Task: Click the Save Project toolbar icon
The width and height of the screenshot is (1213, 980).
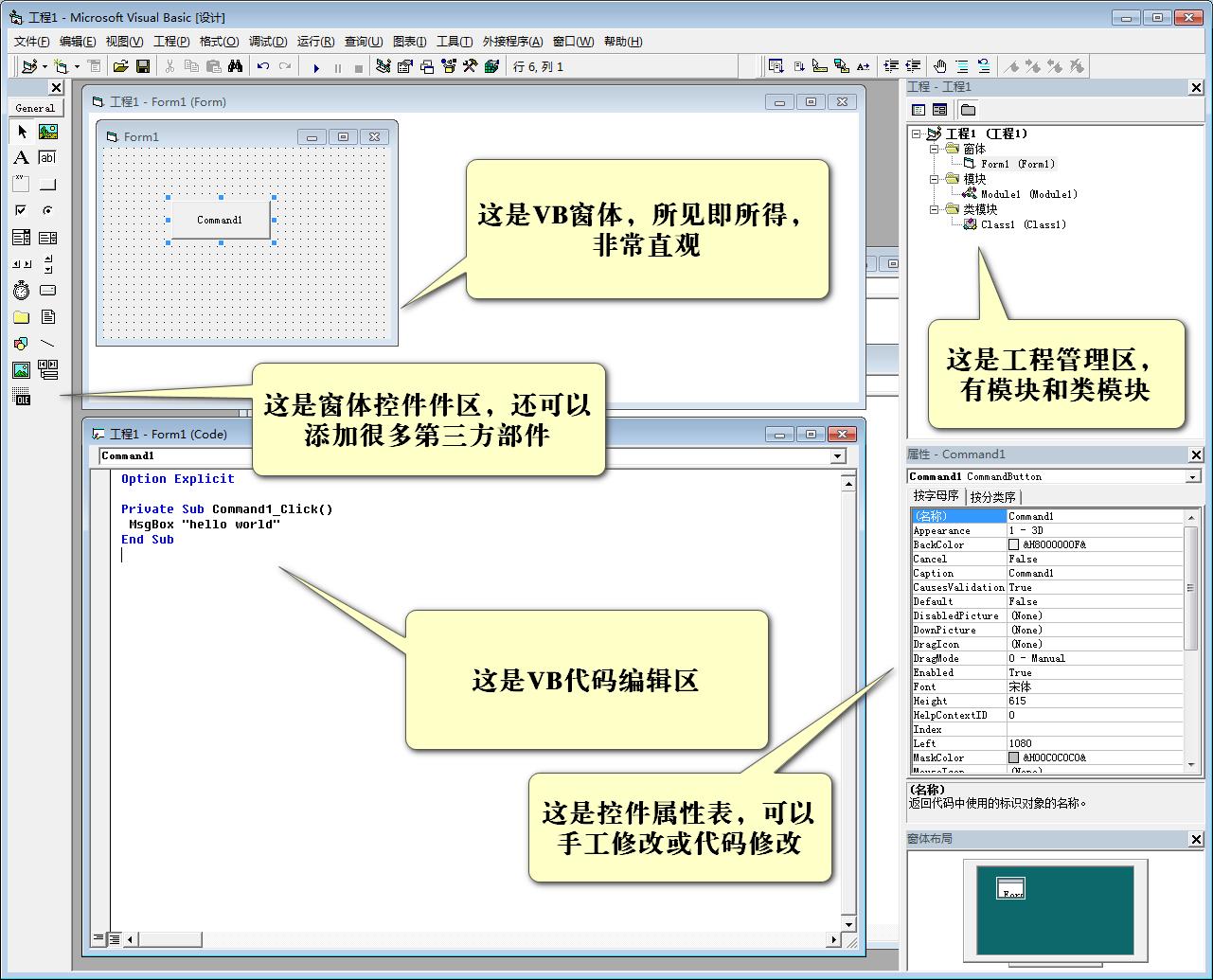Action: tap(143, 66)
